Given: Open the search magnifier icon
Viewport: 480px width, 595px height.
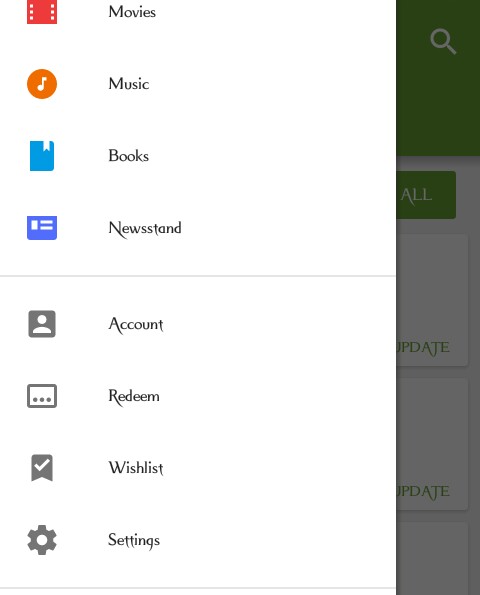Looking at the screenshot, I should tap(443, 41).
